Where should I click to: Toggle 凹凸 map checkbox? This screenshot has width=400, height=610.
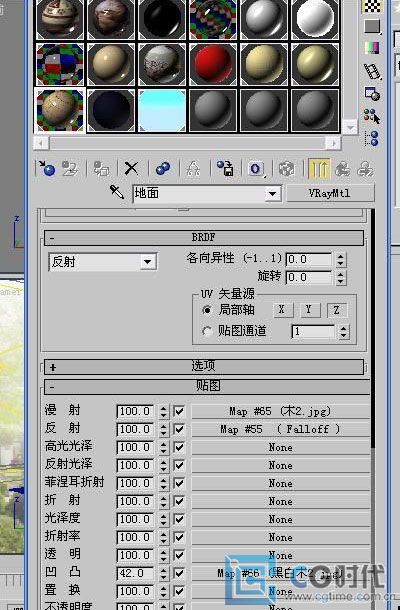(179, 573)
